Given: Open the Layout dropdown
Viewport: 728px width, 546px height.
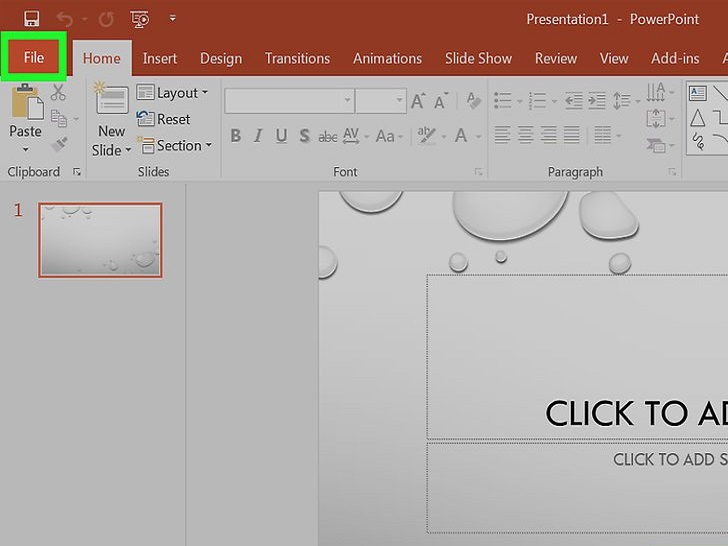Looking at the screenshot, I should [x=174, y=93].
